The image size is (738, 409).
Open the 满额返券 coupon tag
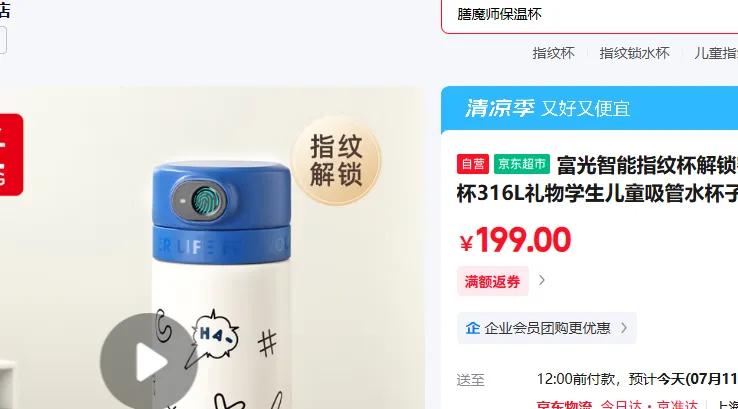click(492, 281)
